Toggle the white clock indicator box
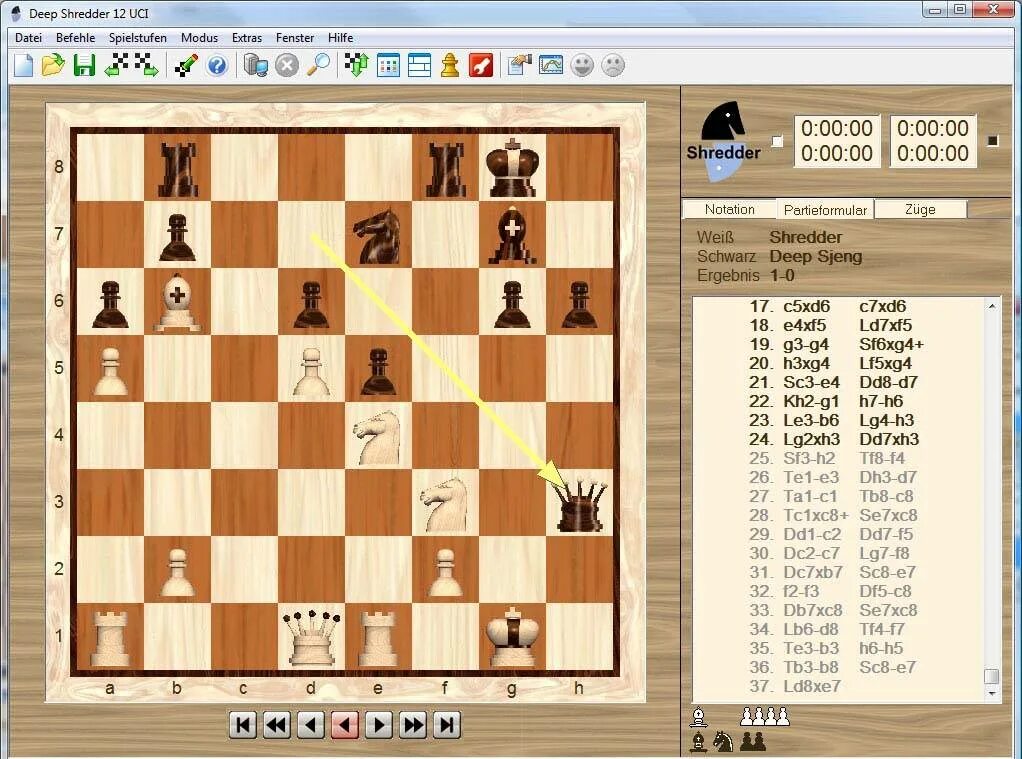Viewport: 1022px width, 759px height. coord(777,141)
